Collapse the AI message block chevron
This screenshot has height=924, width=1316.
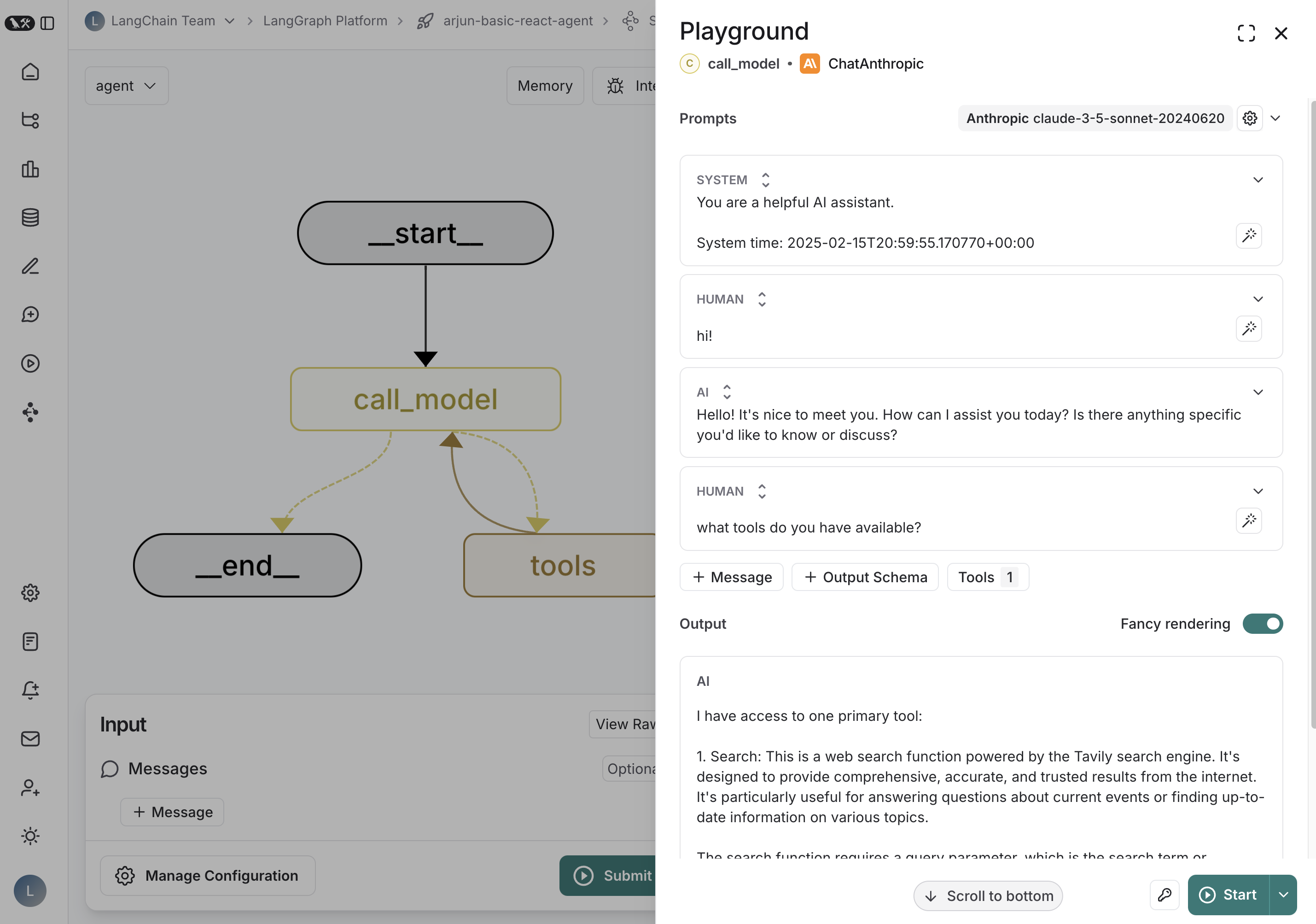pyautogui.click(x=1258, y=392)
